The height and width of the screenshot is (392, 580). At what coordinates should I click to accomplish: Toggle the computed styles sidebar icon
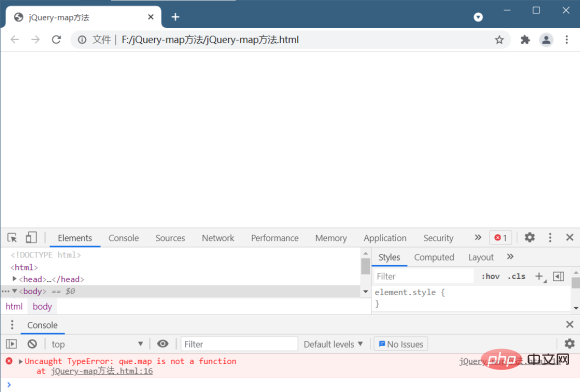[558, 276]
